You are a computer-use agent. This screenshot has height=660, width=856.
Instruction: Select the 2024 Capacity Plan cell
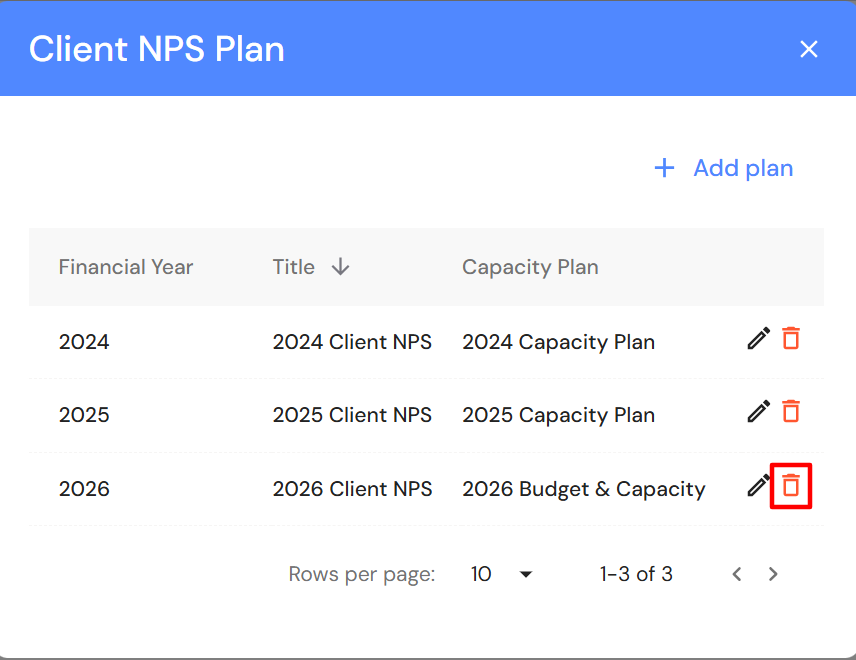558,342
